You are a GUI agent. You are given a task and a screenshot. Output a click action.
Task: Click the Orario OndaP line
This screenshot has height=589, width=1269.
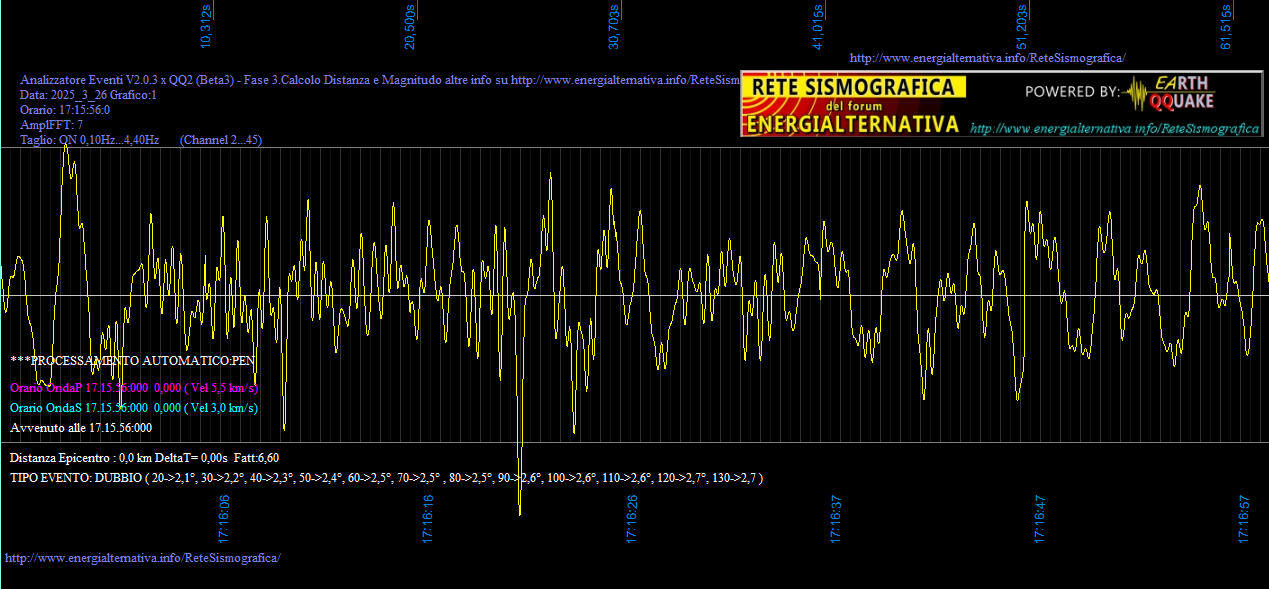[134, 388]
